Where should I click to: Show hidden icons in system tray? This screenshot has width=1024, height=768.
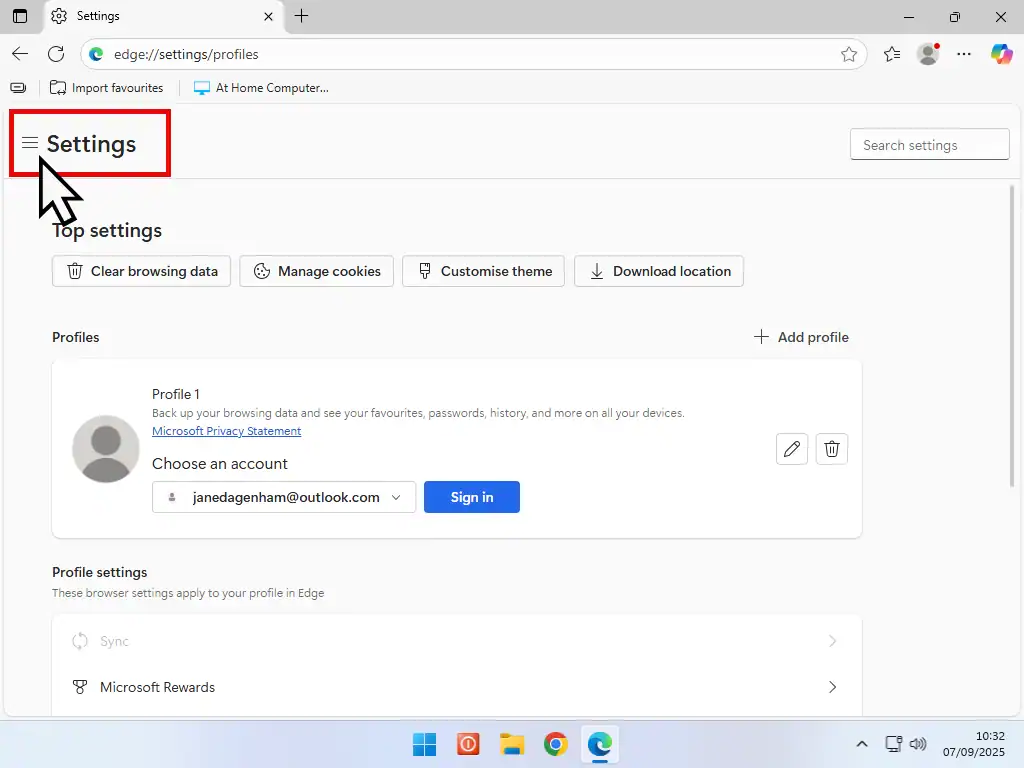pyautogui.click(x=862, y=744)
